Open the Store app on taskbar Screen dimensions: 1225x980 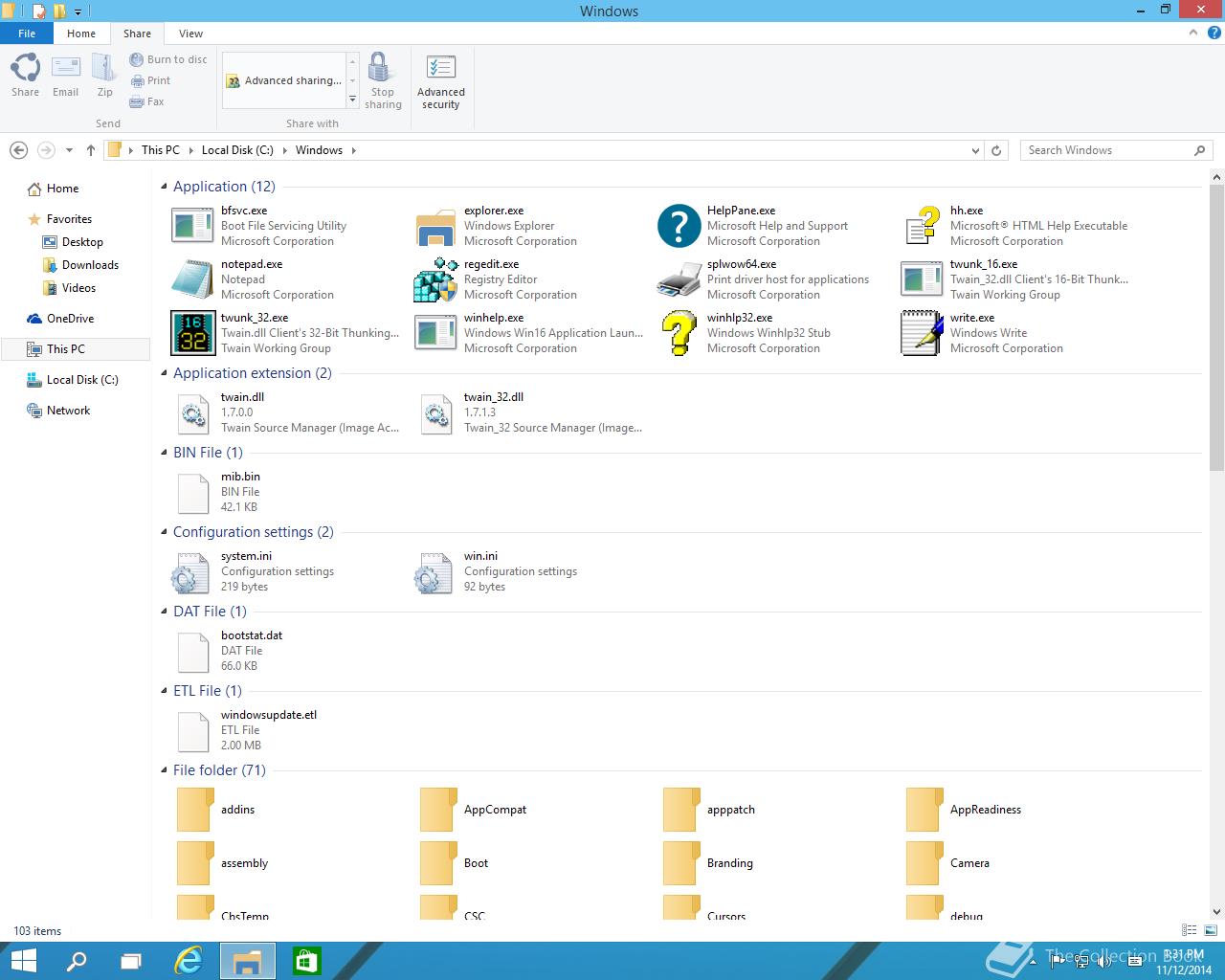306,961
